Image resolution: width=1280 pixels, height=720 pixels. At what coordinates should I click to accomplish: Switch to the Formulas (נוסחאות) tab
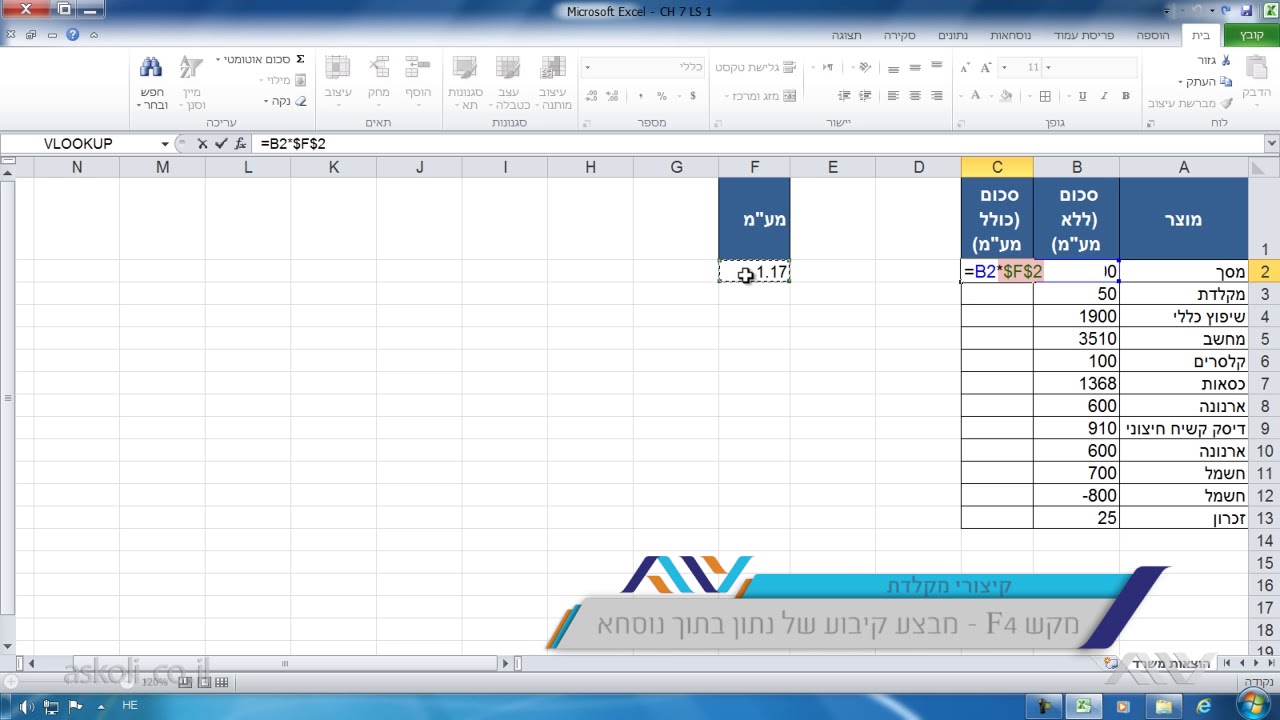tap(1011, 35)
